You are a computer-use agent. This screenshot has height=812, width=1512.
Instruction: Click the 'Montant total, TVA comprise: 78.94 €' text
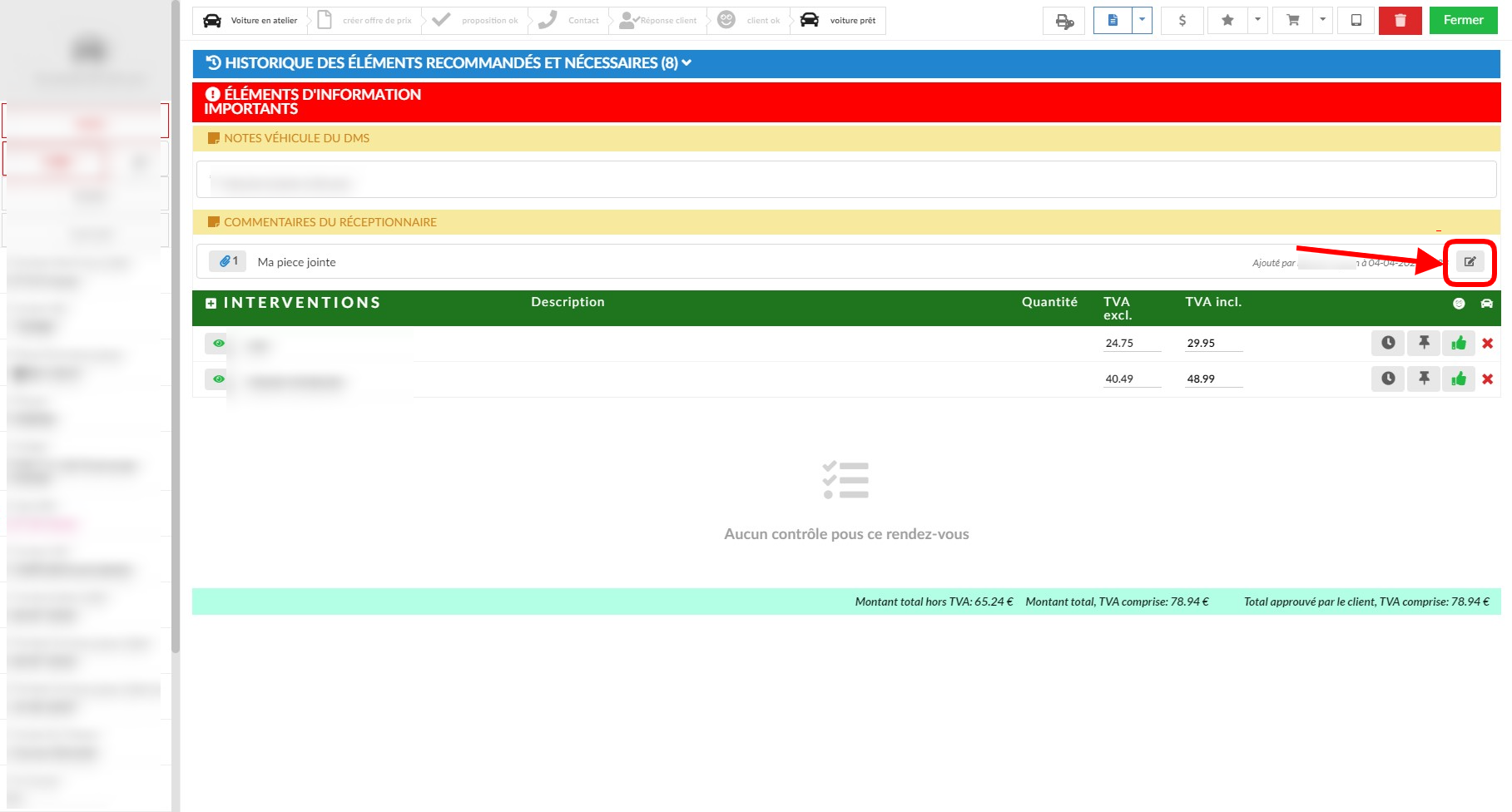[x=1117, y=602]
